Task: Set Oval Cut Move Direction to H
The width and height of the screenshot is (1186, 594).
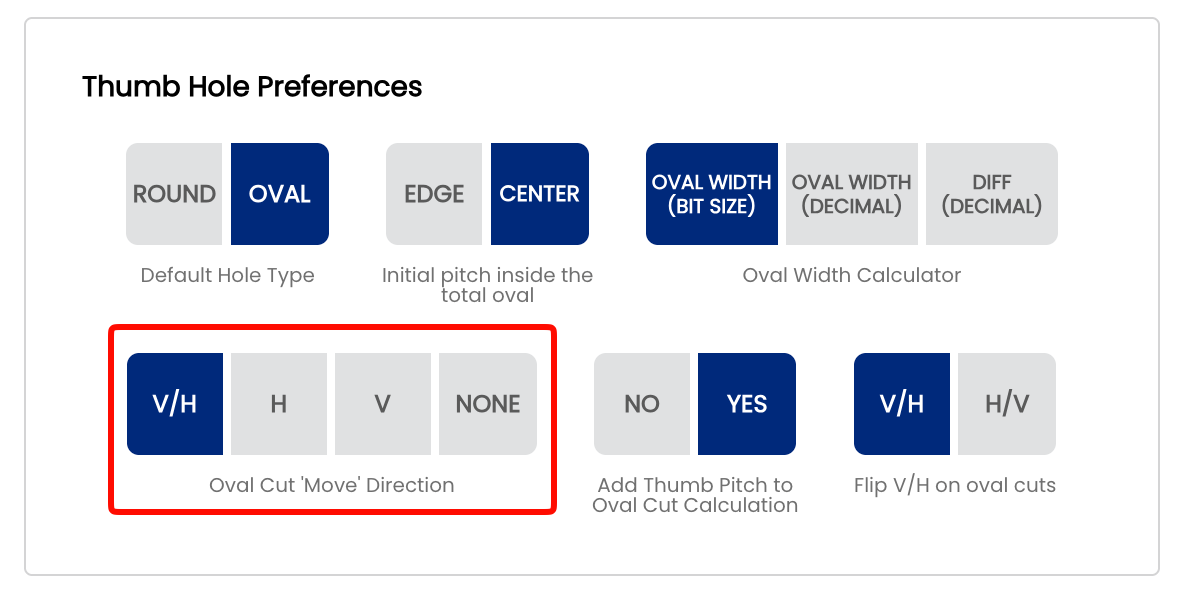Action: click(x=279, y=404)
